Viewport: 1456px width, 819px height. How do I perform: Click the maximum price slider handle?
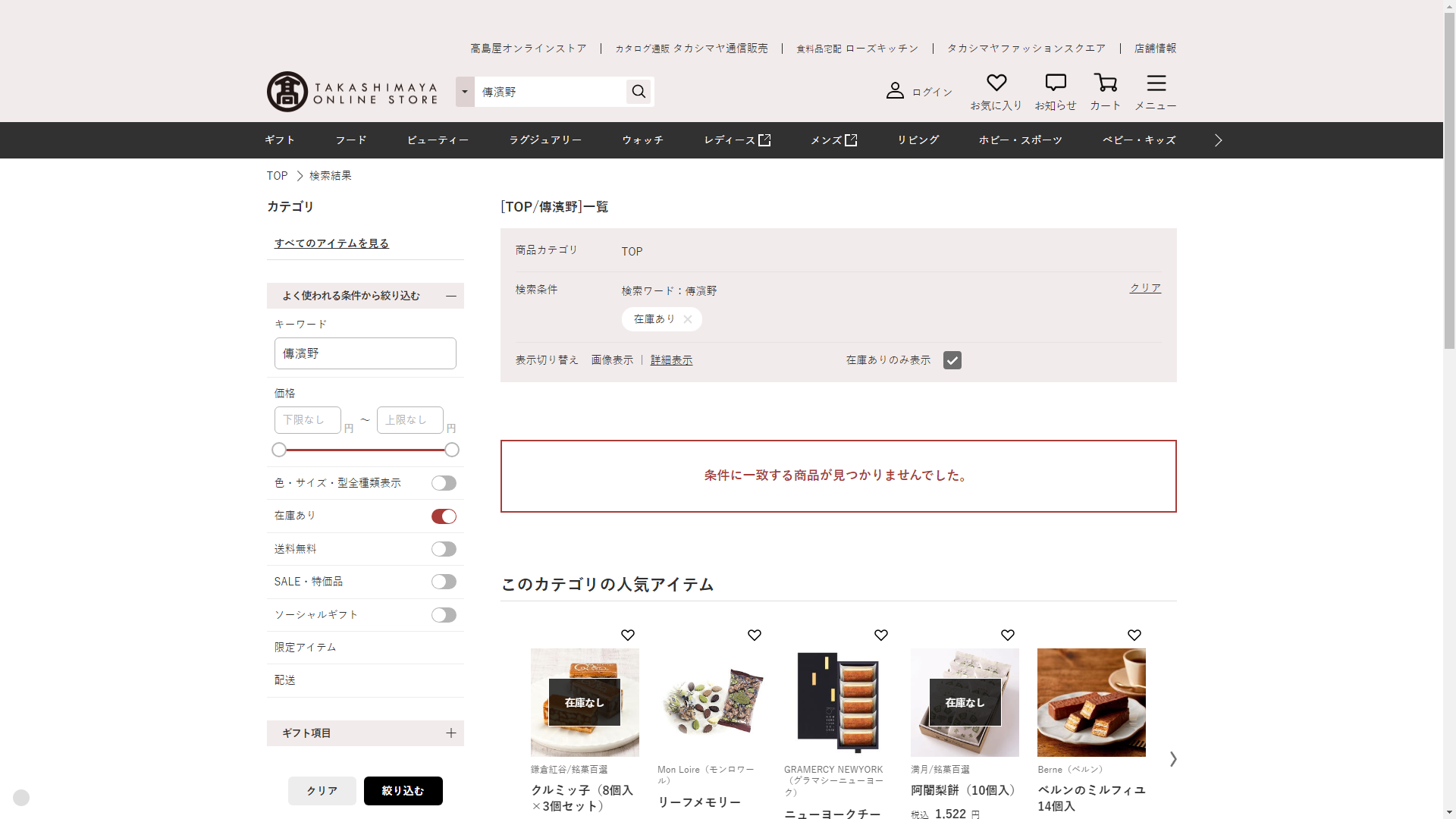click(x=452, y=450)
